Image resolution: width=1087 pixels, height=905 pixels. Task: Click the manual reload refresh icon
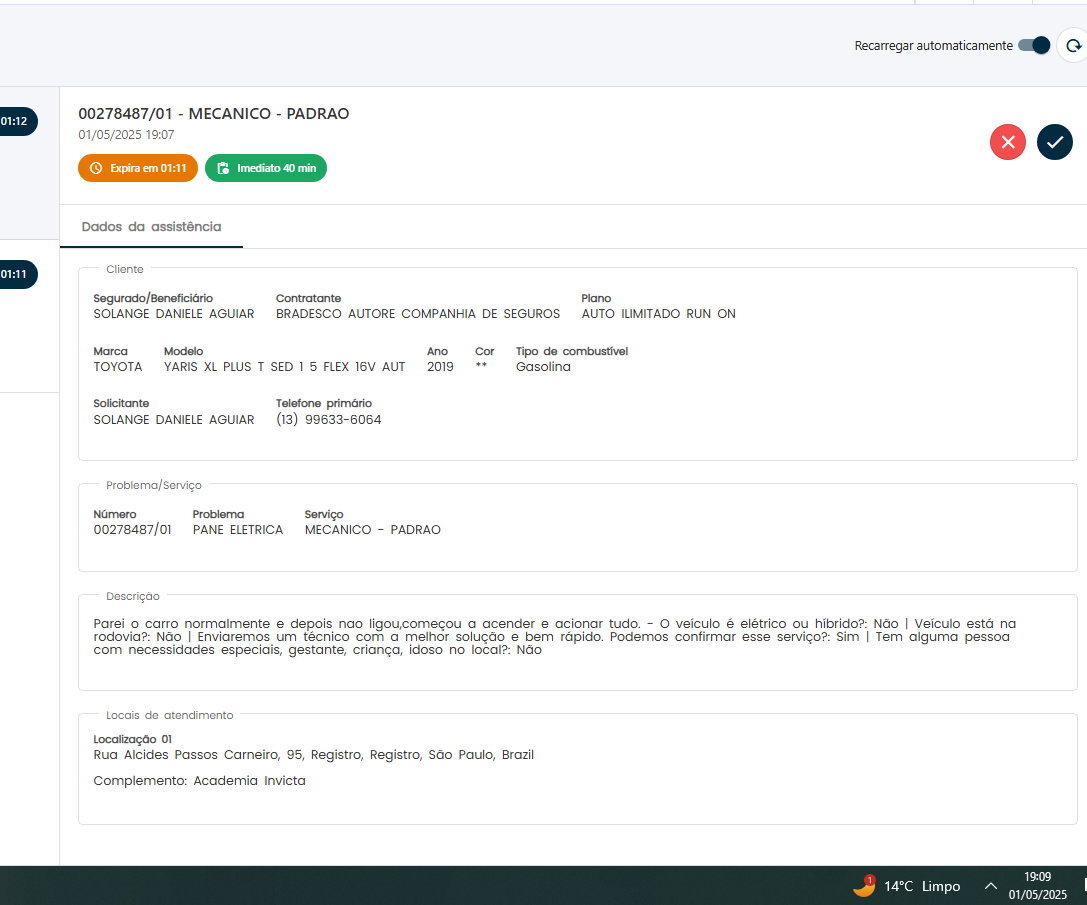pos(1073,46)
